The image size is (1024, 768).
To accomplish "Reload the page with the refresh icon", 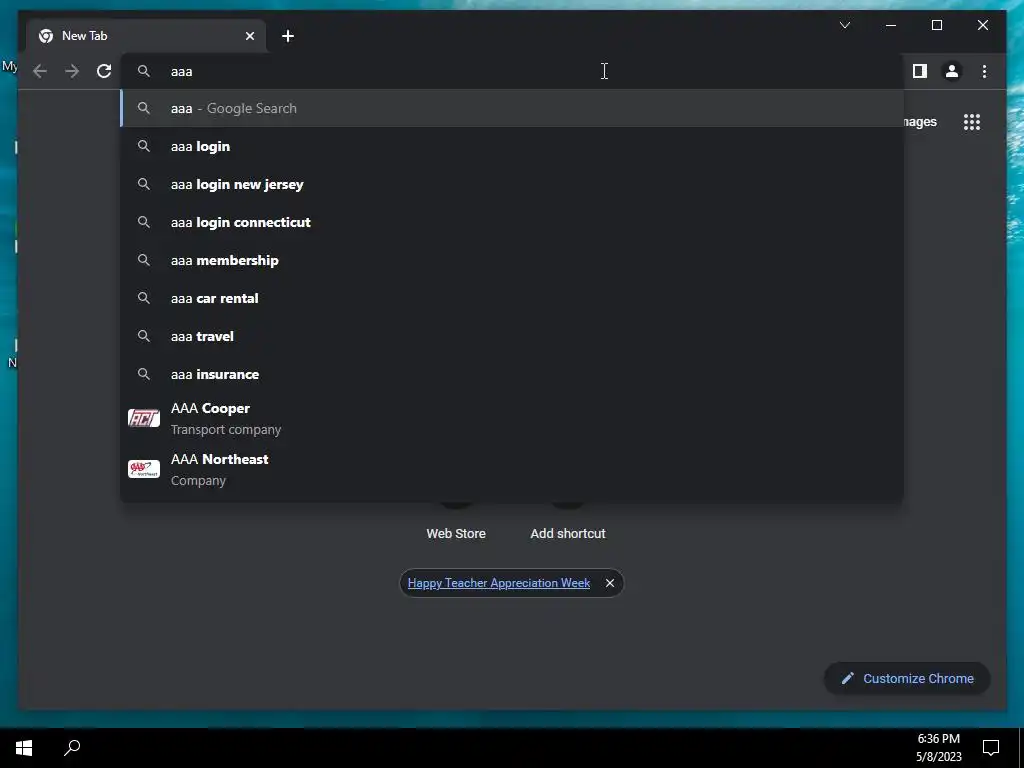I will (x=104, y=71).
